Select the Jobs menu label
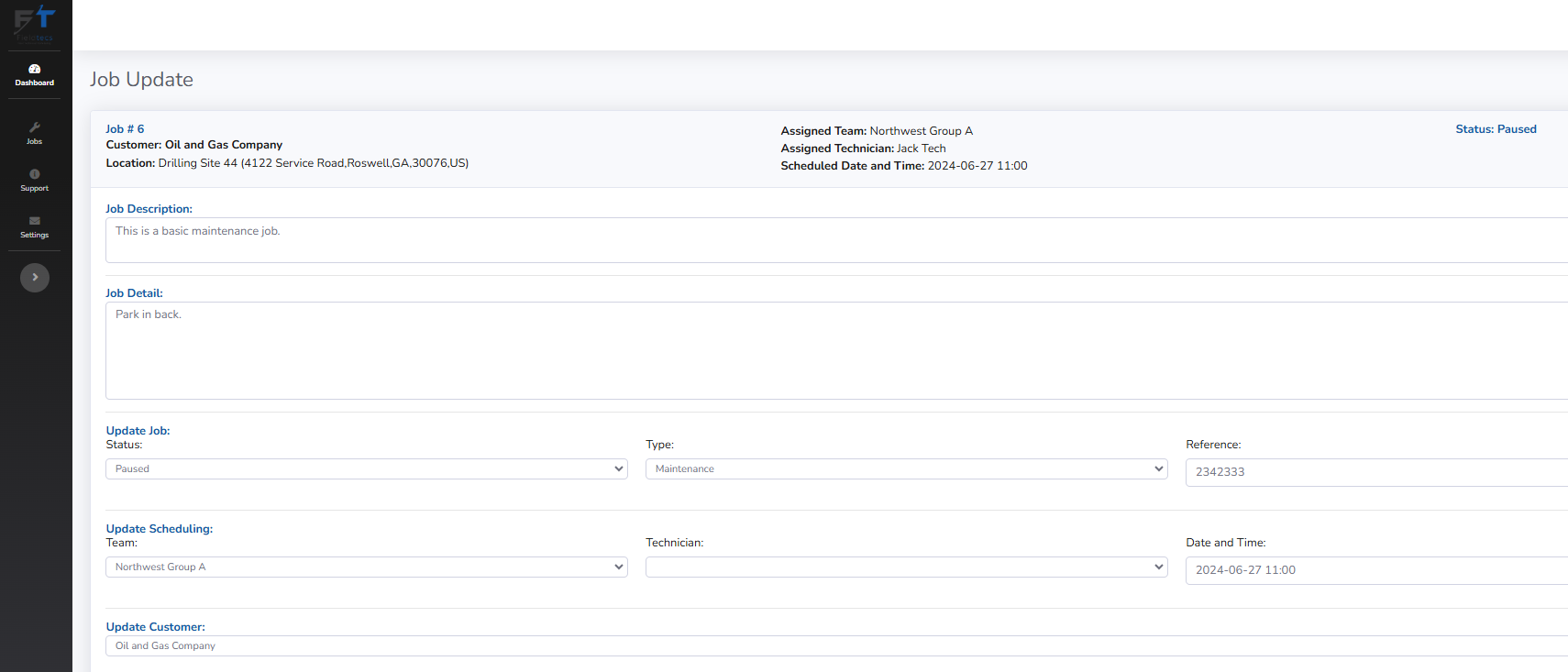The width and height of the screenshot is (1568, 672). tap(35, 142)
